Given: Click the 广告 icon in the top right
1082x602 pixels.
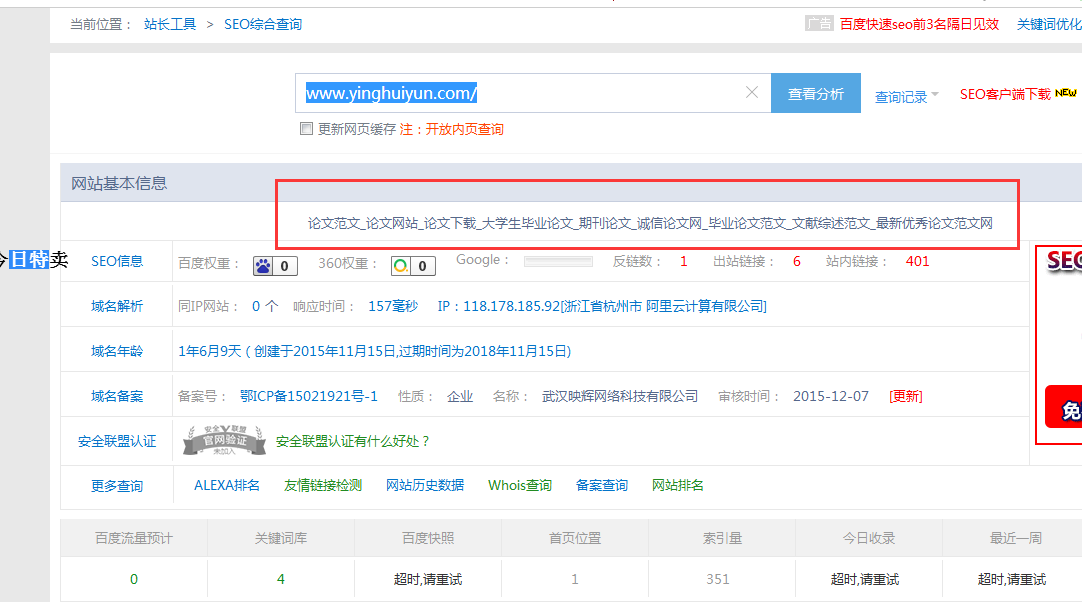Looking at the screenshot, I should [819, 22].
